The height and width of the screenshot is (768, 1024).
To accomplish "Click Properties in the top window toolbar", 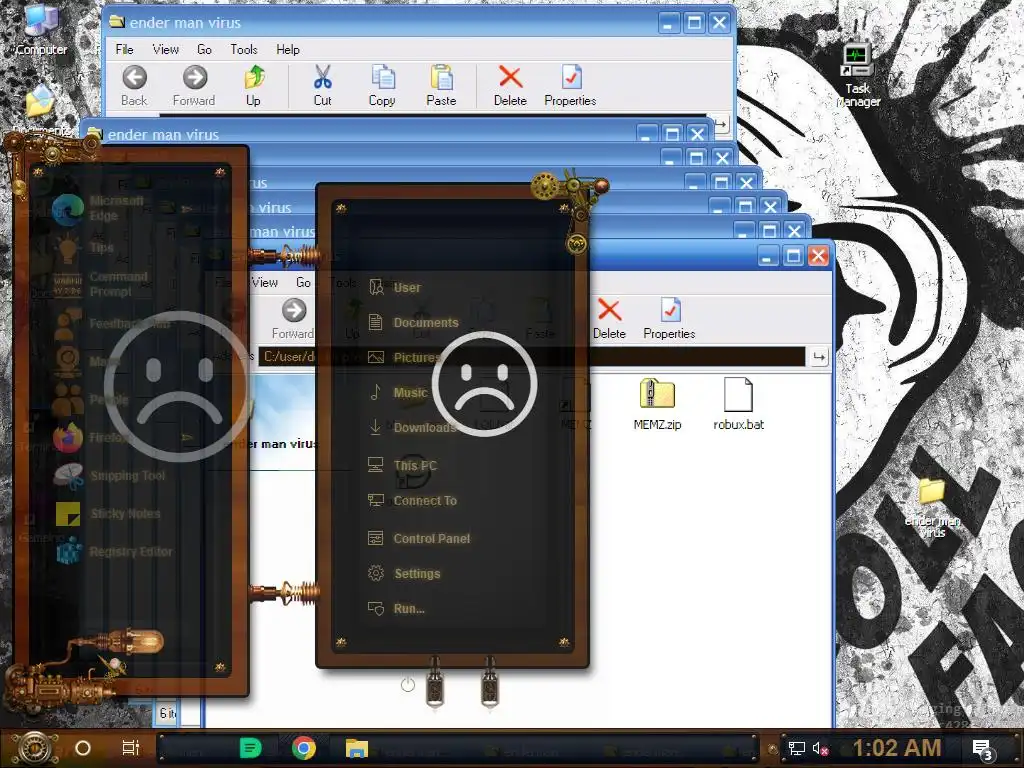I will [570, 86].
